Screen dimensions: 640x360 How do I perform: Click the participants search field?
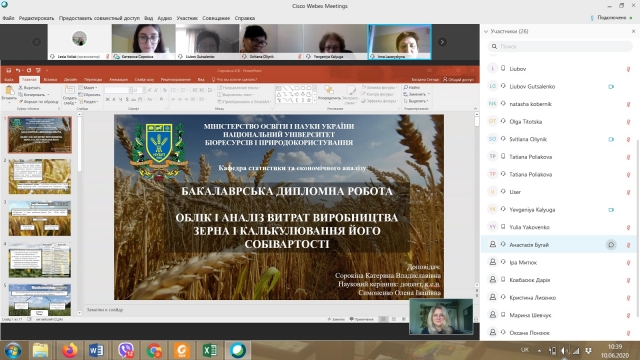click(x=560, y=47)
